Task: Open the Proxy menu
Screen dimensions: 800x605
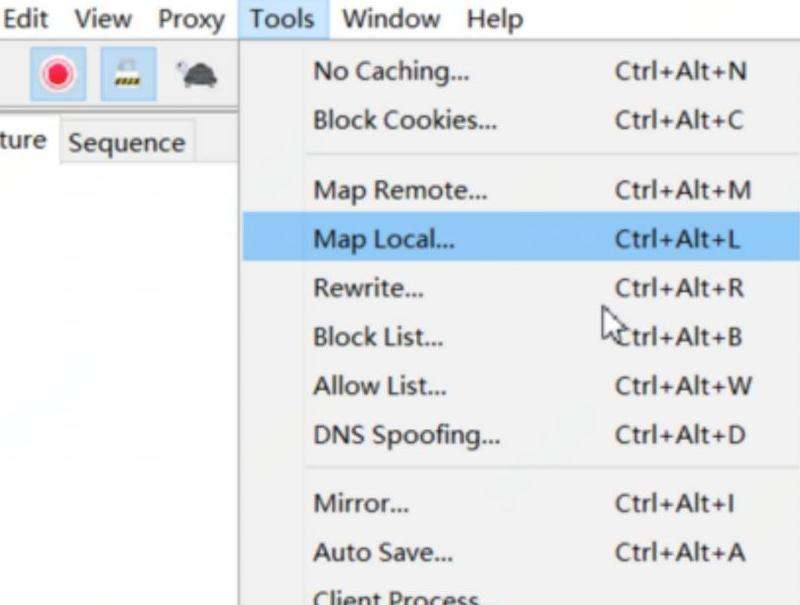Action: [x=190, y=19]
